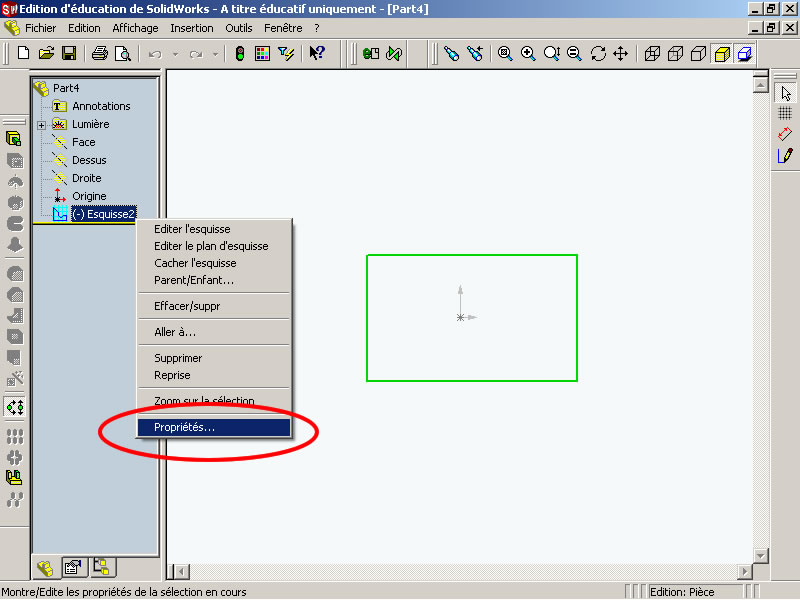800x600 pixels.
Task: Click the grayed-out Rib feature icon
Action: [x=15, y=316]
